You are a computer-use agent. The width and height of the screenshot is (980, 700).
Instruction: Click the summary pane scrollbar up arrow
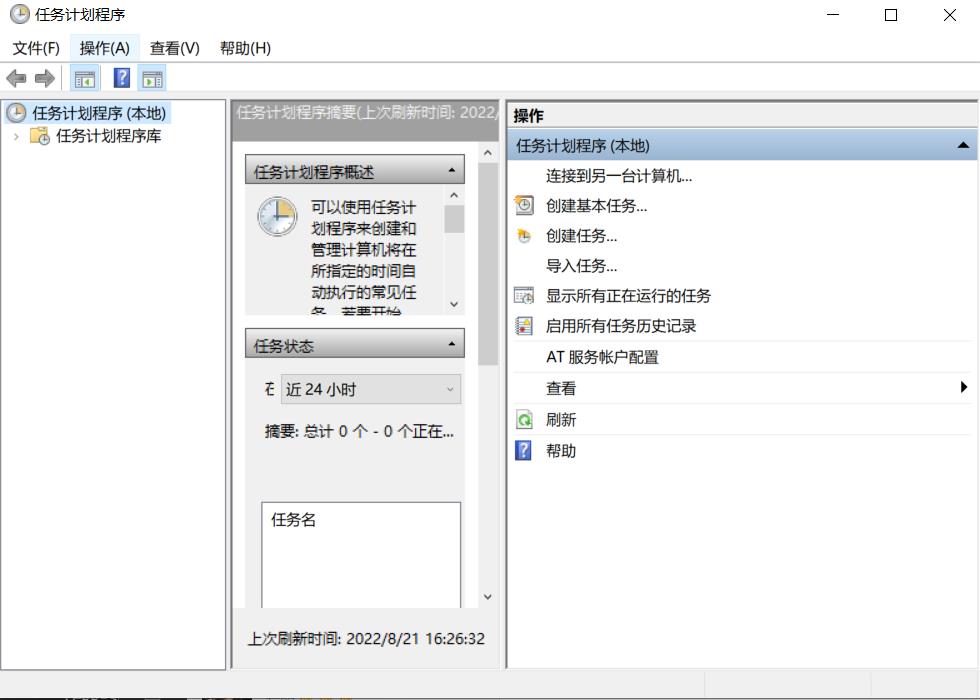pyautogui.click(x=488, y=152)
